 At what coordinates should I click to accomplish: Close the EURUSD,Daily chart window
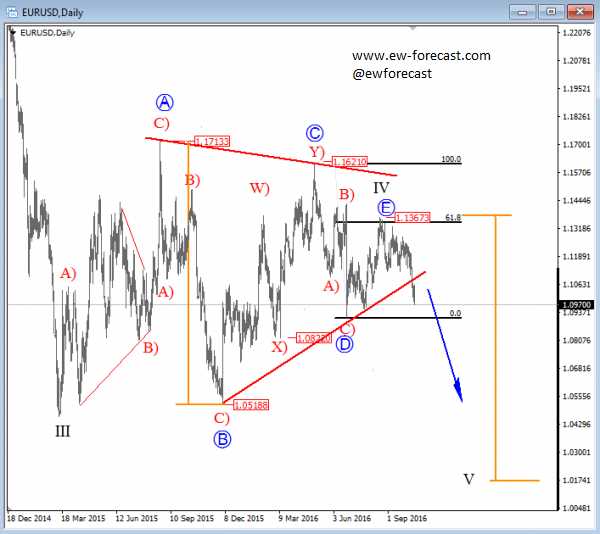(581, 10)
